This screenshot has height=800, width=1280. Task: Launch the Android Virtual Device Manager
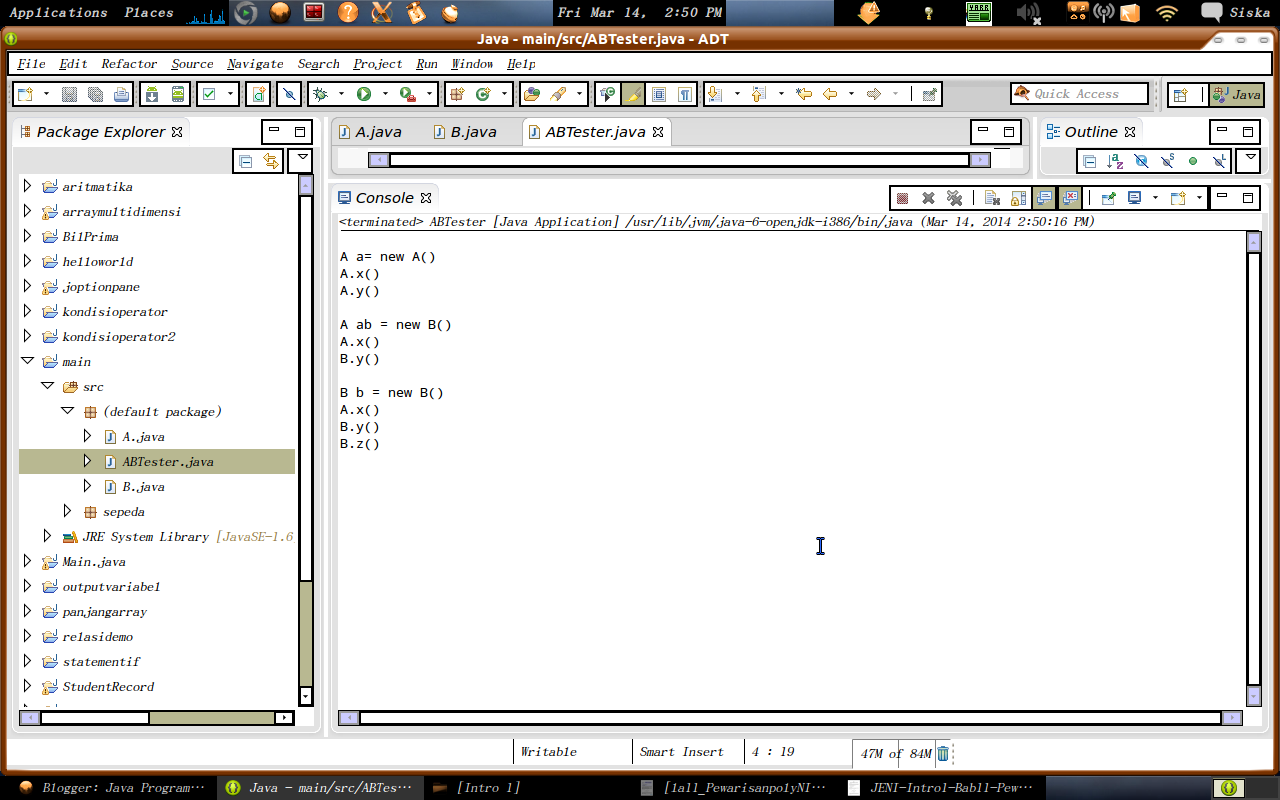[x=178, y=94]
